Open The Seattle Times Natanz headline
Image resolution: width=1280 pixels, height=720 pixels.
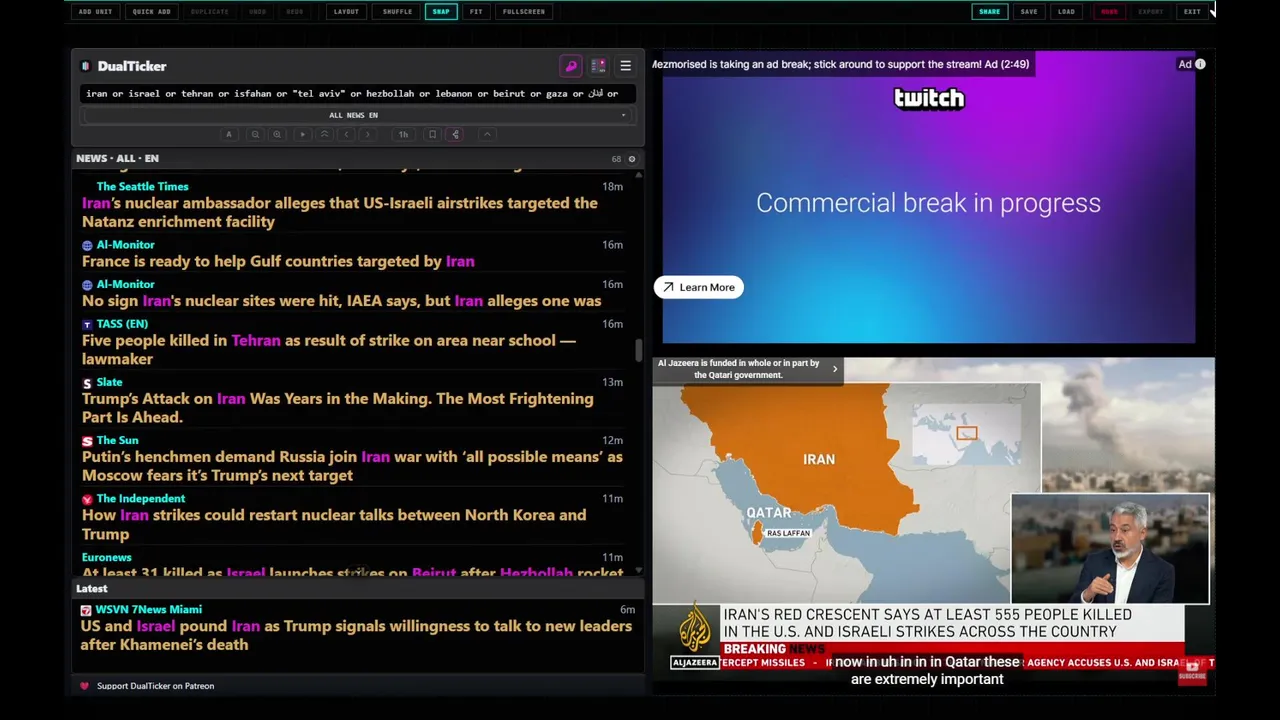(x=340, y=212)
